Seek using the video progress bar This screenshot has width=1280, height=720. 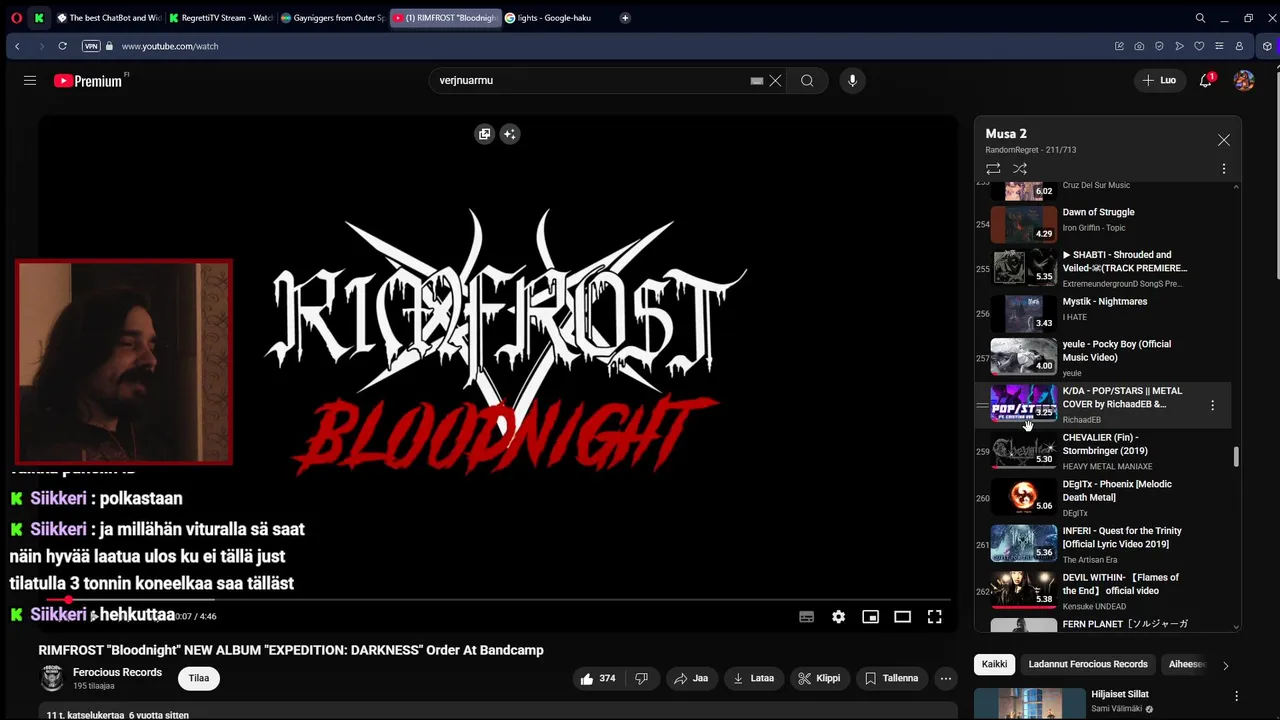click(x=498, y=600)
